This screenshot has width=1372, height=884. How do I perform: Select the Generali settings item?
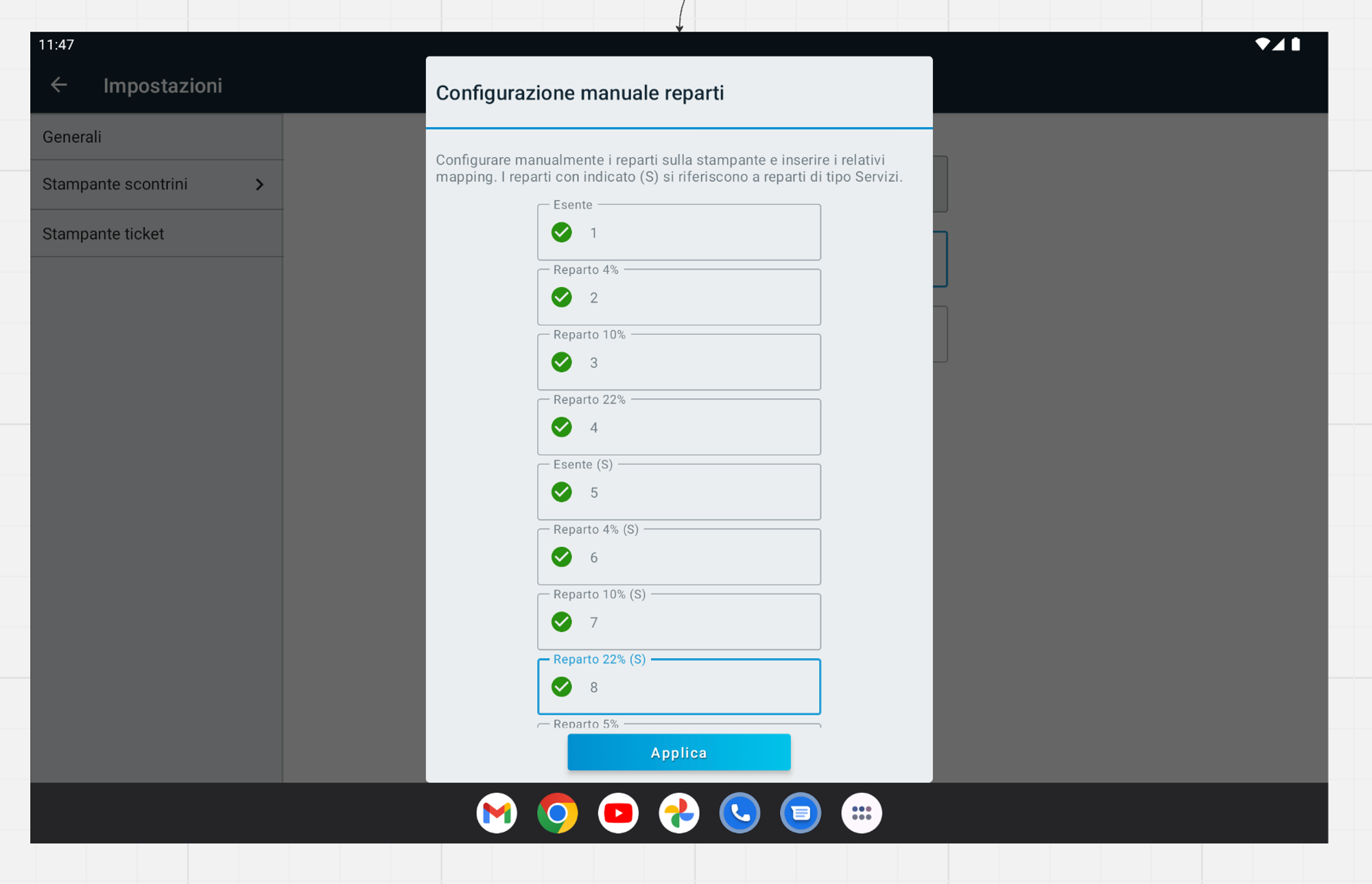(156, 137)
